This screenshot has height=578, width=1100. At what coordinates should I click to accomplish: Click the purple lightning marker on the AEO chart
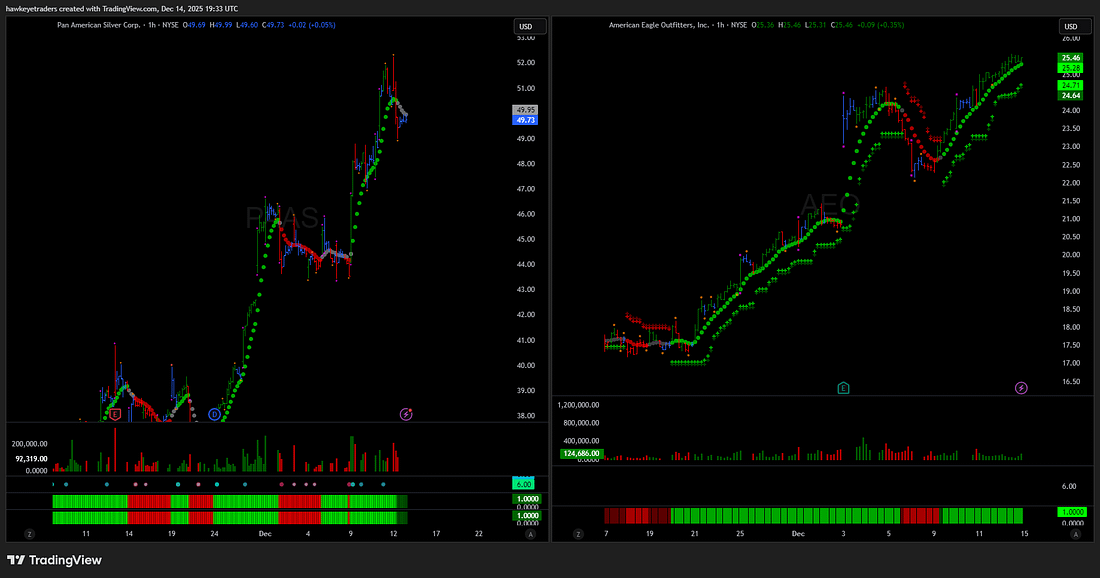(1021, 388)
